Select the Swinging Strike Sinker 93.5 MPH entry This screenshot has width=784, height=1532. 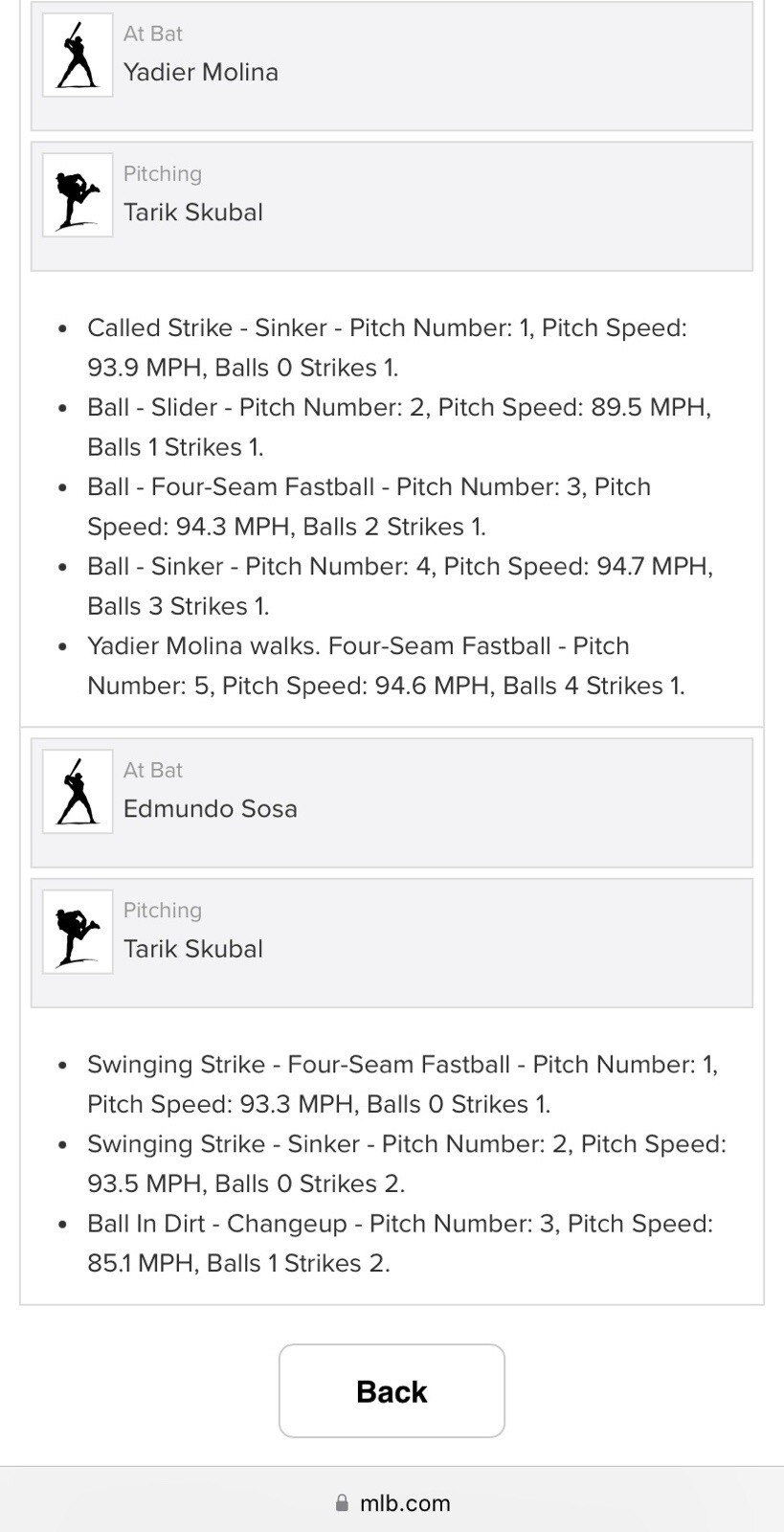point(407,1163)
